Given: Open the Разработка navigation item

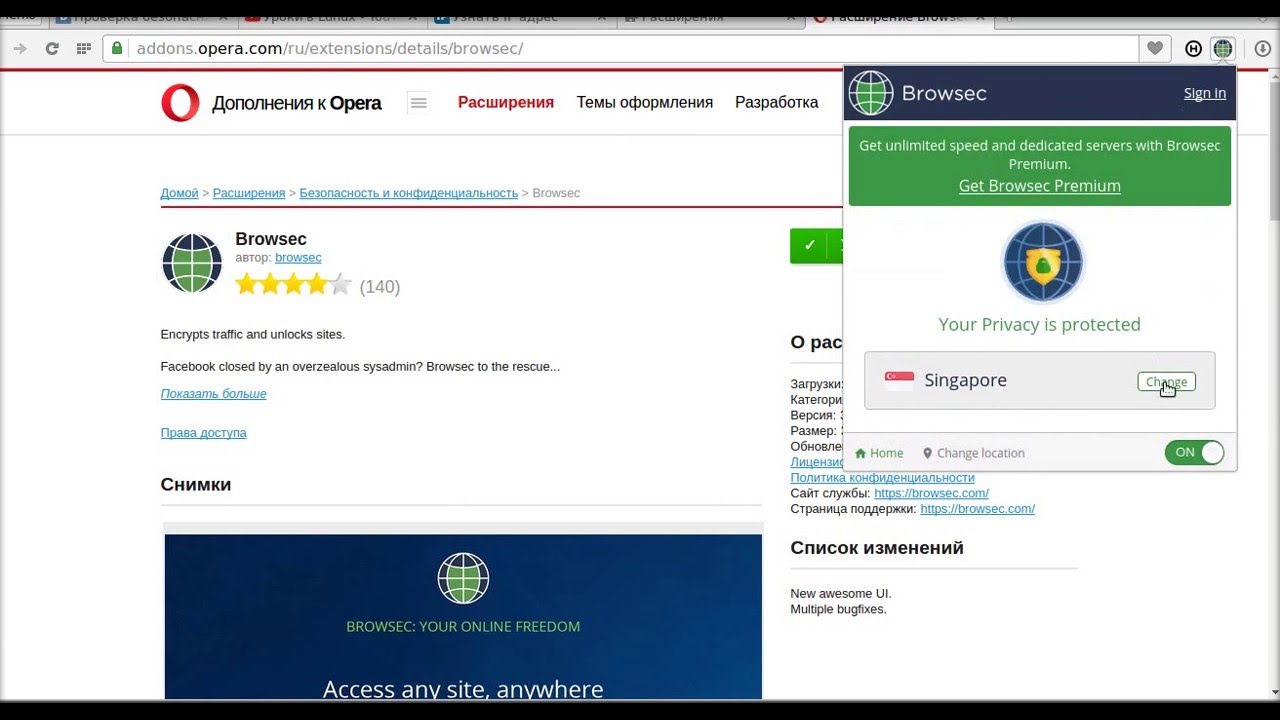Looking at the screenshot, I should coord(776,102).
